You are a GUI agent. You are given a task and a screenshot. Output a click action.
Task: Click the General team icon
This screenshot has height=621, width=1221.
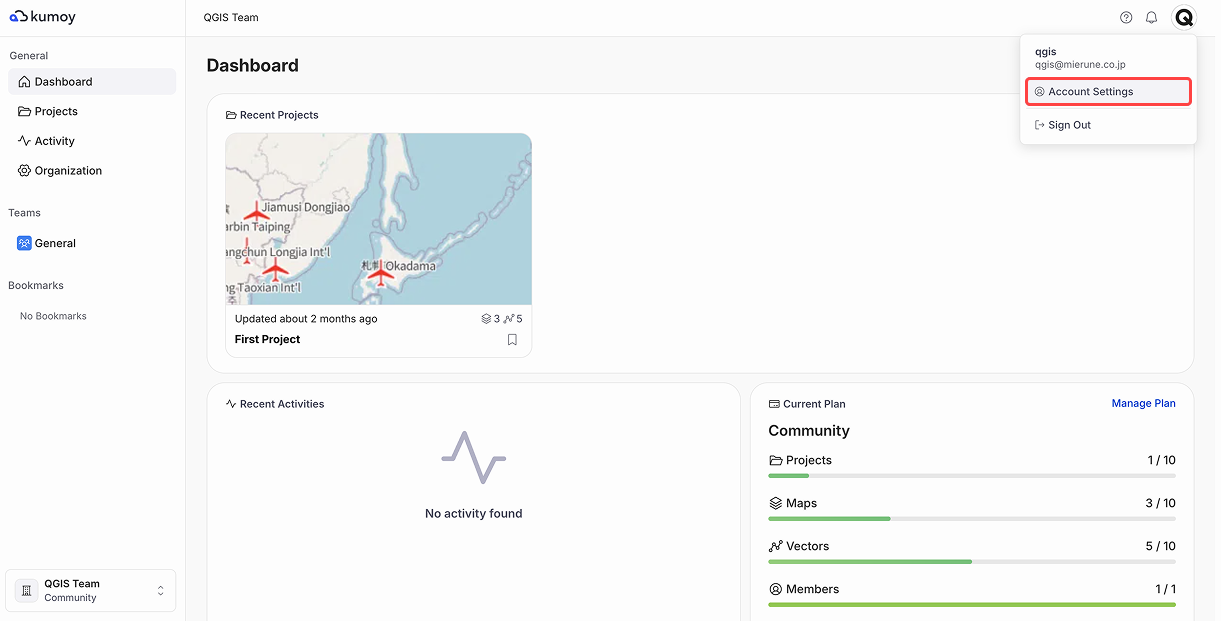click(x=25, y=243)
